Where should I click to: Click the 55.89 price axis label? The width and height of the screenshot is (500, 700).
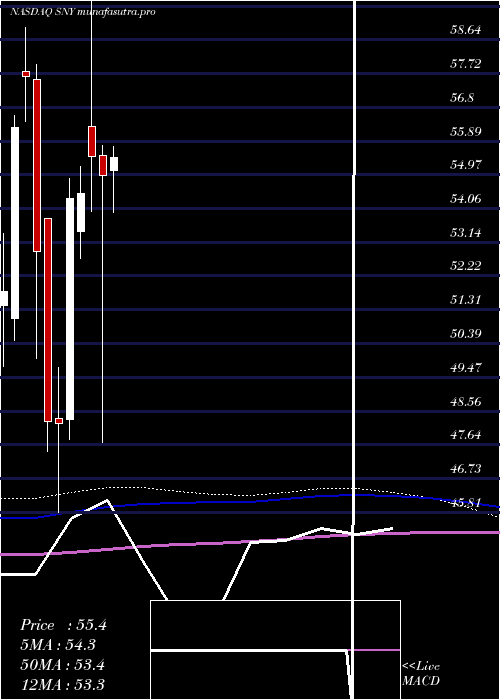pos(466,132)
